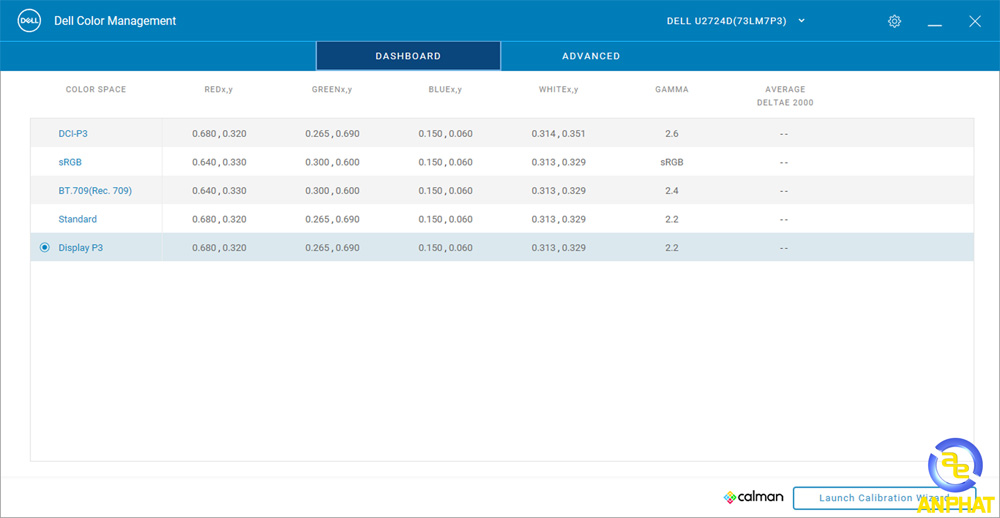Viewport: 1000px width, 518px height.
Task: Click Standard white point 0.313, 0.329
Action: [559, 219]
